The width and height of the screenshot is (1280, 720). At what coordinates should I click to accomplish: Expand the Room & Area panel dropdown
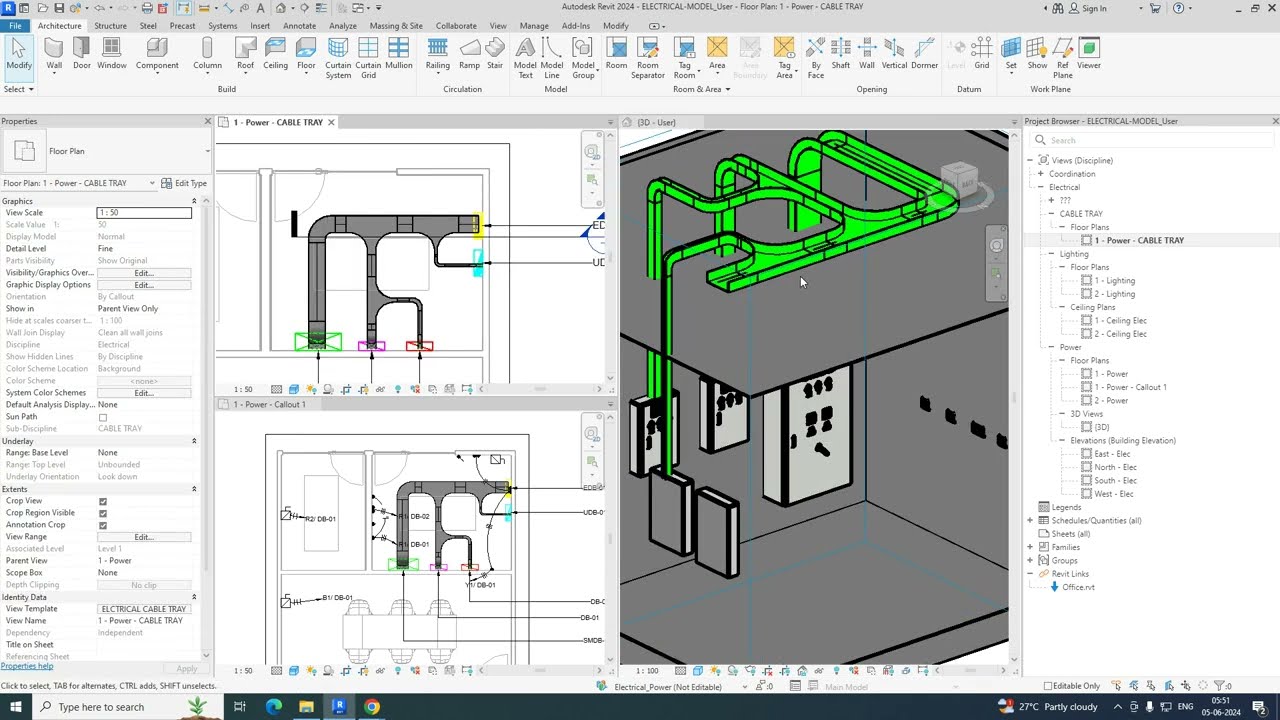pos(701,89)
